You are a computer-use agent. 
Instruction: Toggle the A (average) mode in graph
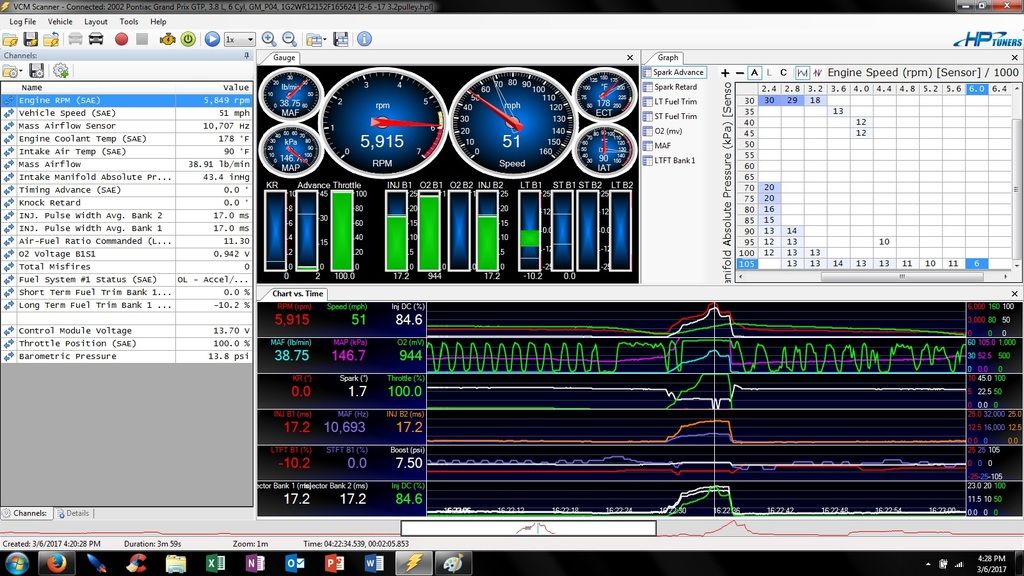pos(754,72)
